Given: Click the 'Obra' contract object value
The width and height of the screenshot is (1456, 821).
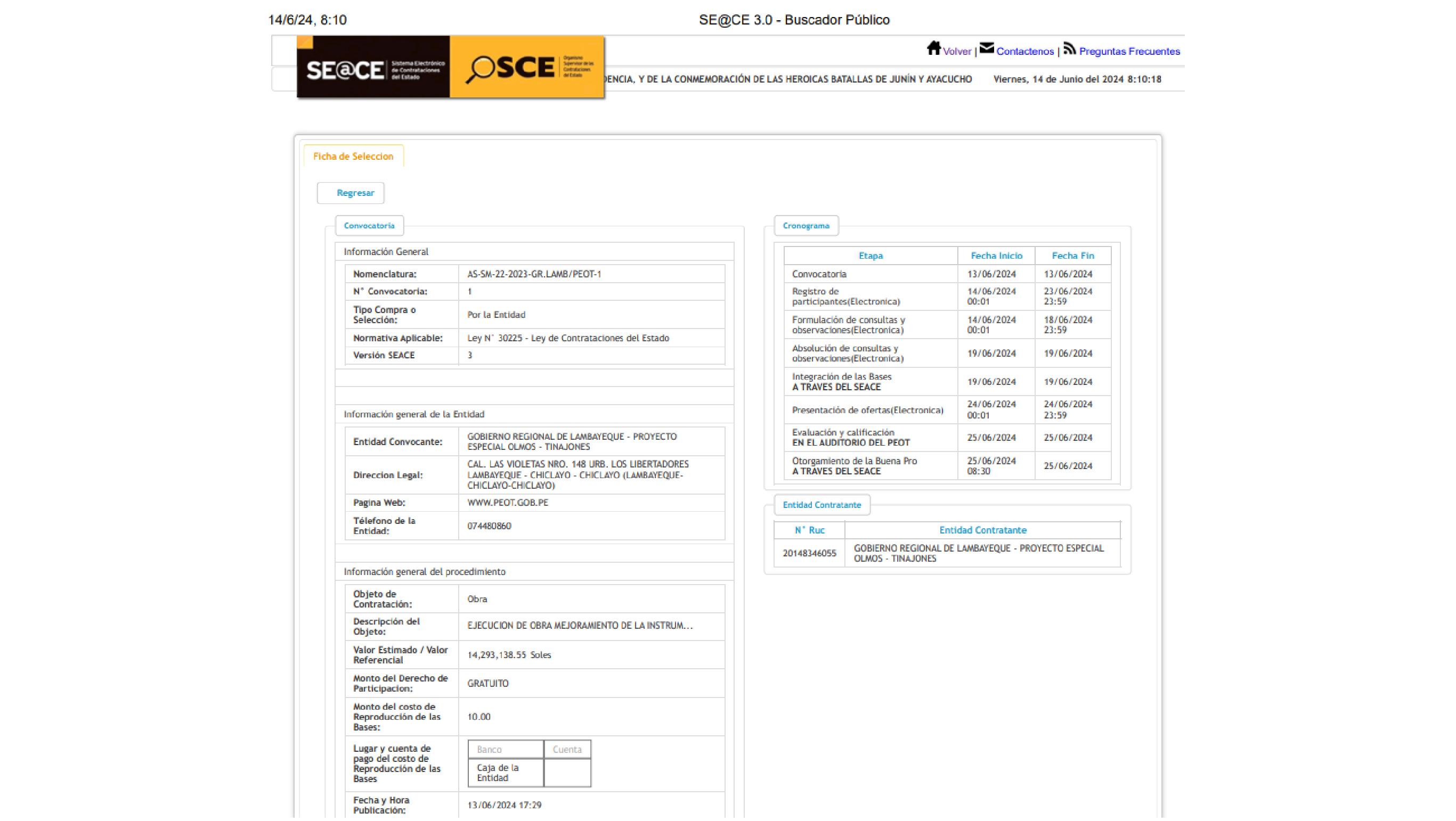Looking at the screenshot, I should pyautogui.click(x=477, y=600).
